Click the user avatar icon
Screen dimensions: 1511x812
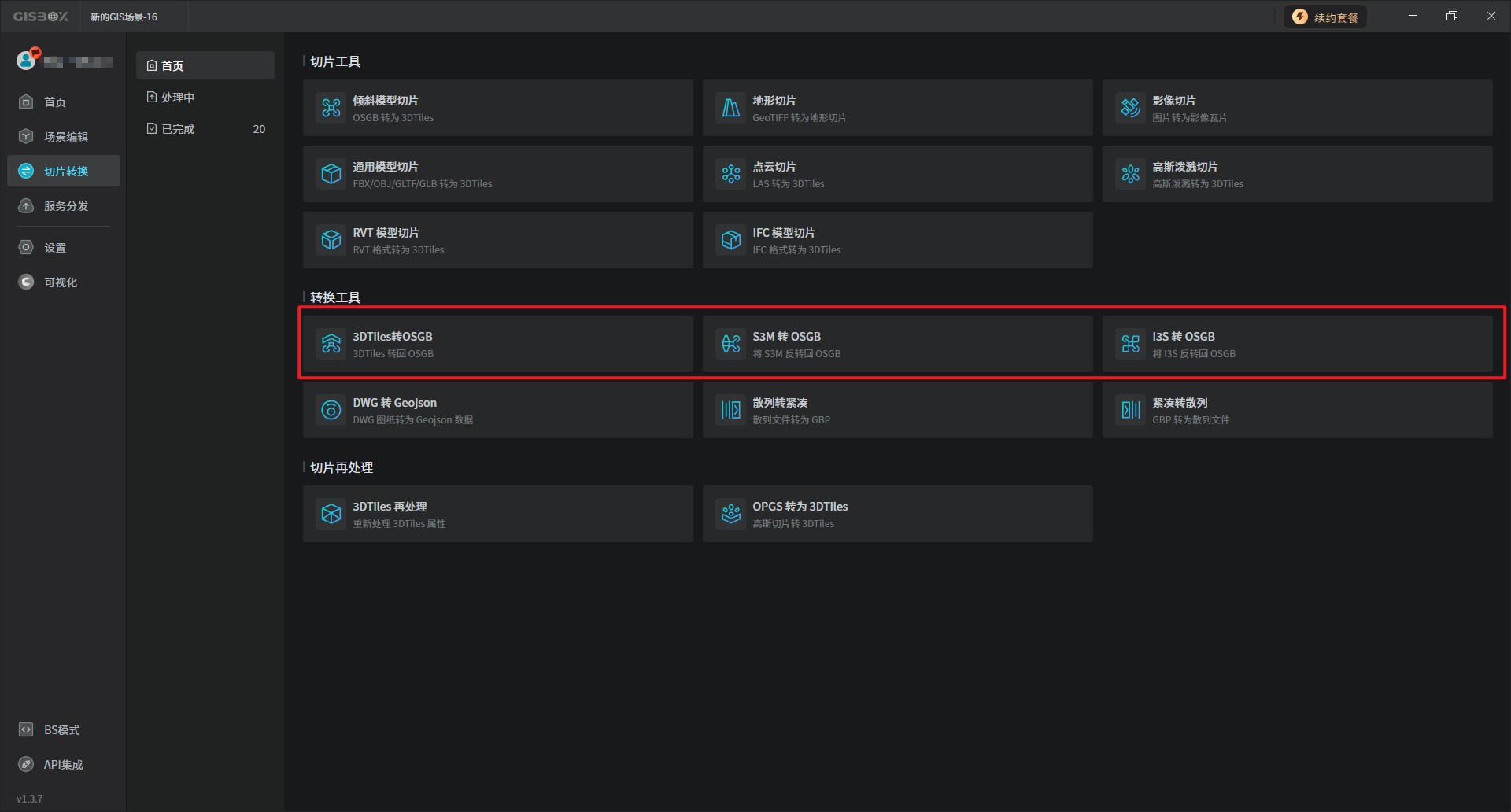tap(27, 60)
